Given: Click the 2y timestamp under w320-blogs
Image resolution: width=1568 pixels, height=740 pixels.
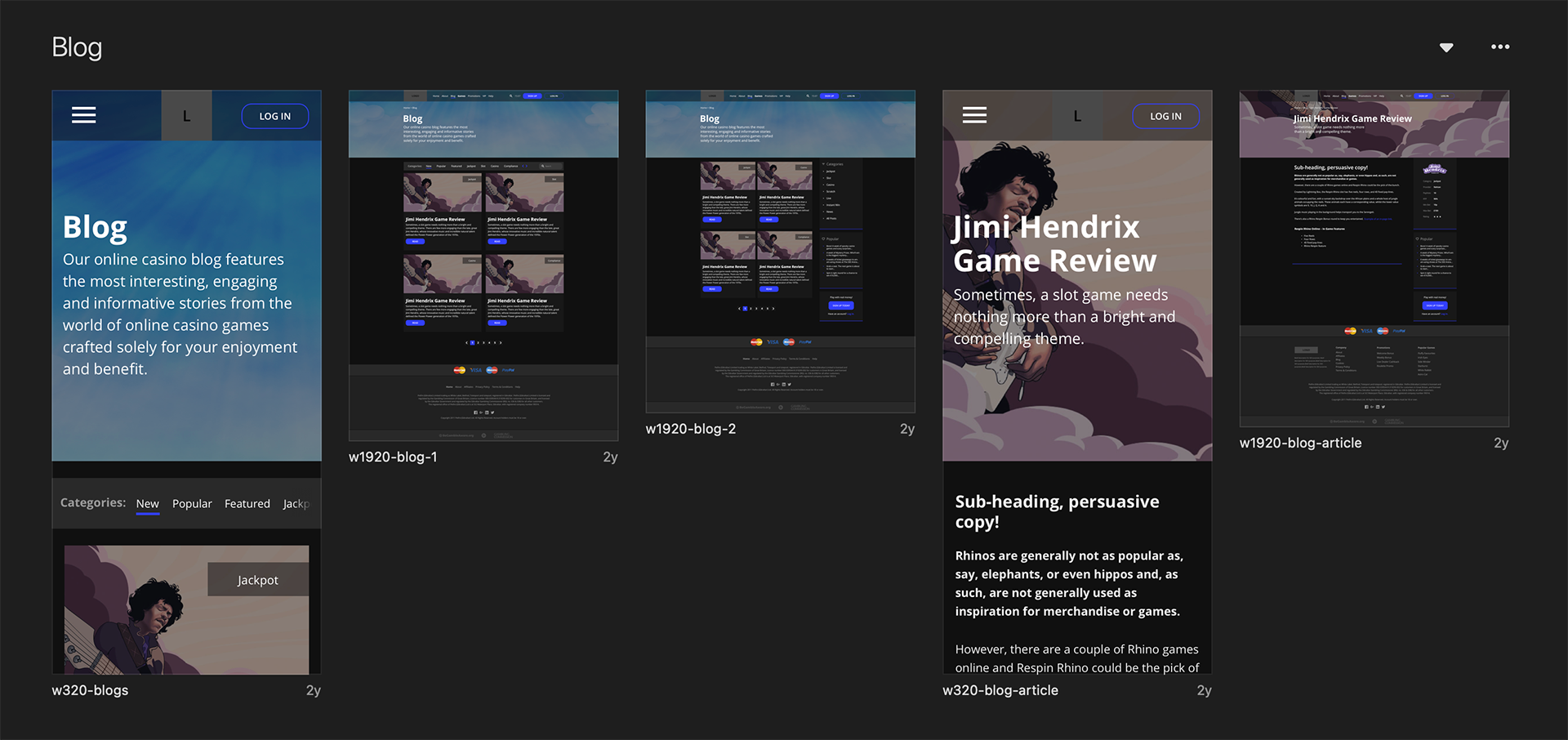Looking at the screenshot, I should [x=314, y=690].
